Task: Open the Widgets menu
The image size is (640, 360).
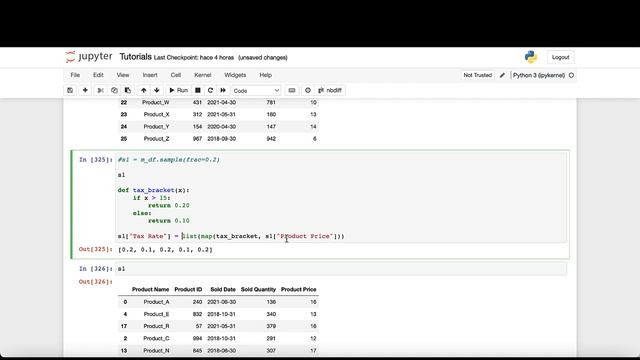Action: click(235, 75)
